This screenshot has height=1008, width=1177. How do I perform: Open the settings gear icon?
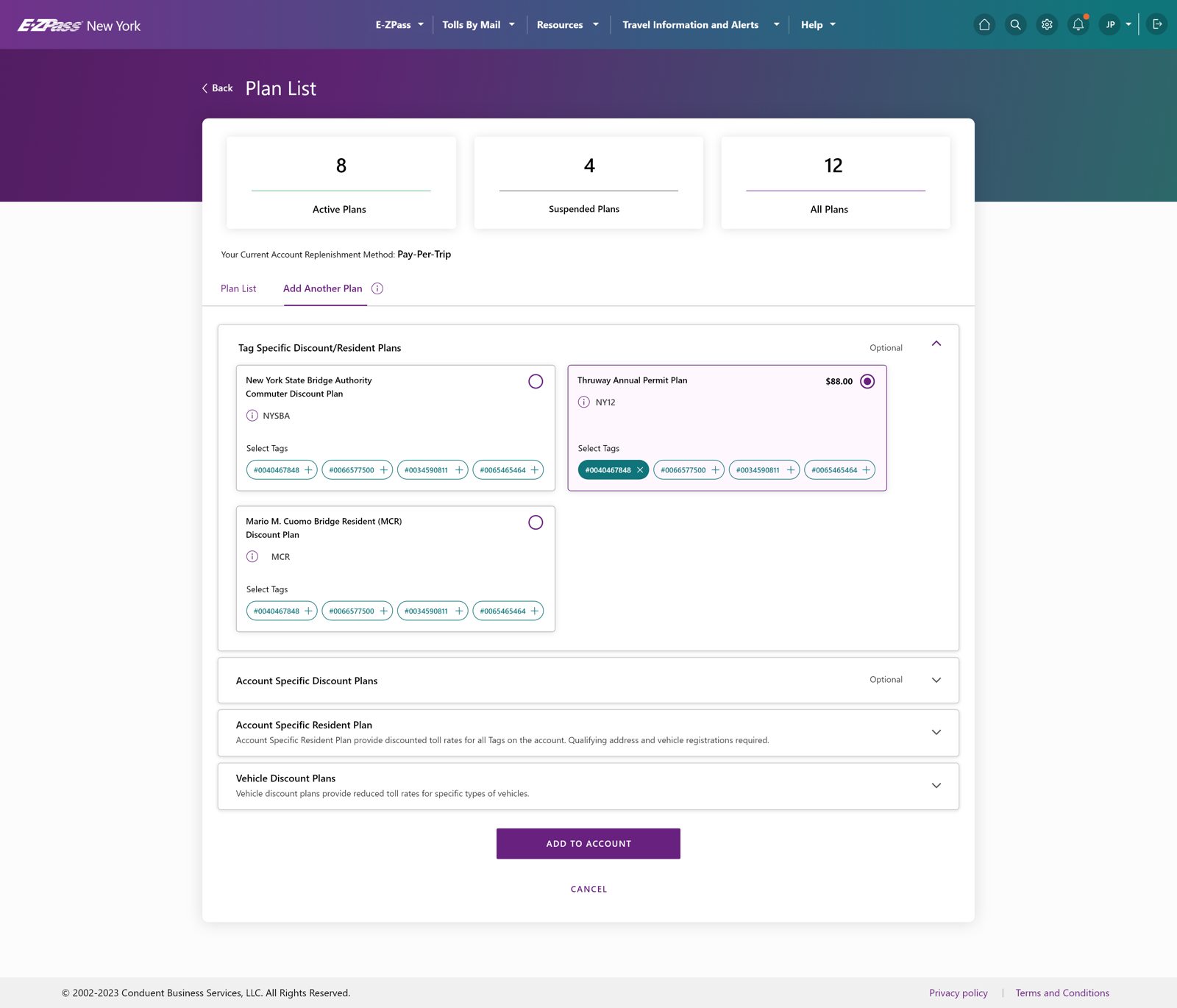pos(1047,24)
